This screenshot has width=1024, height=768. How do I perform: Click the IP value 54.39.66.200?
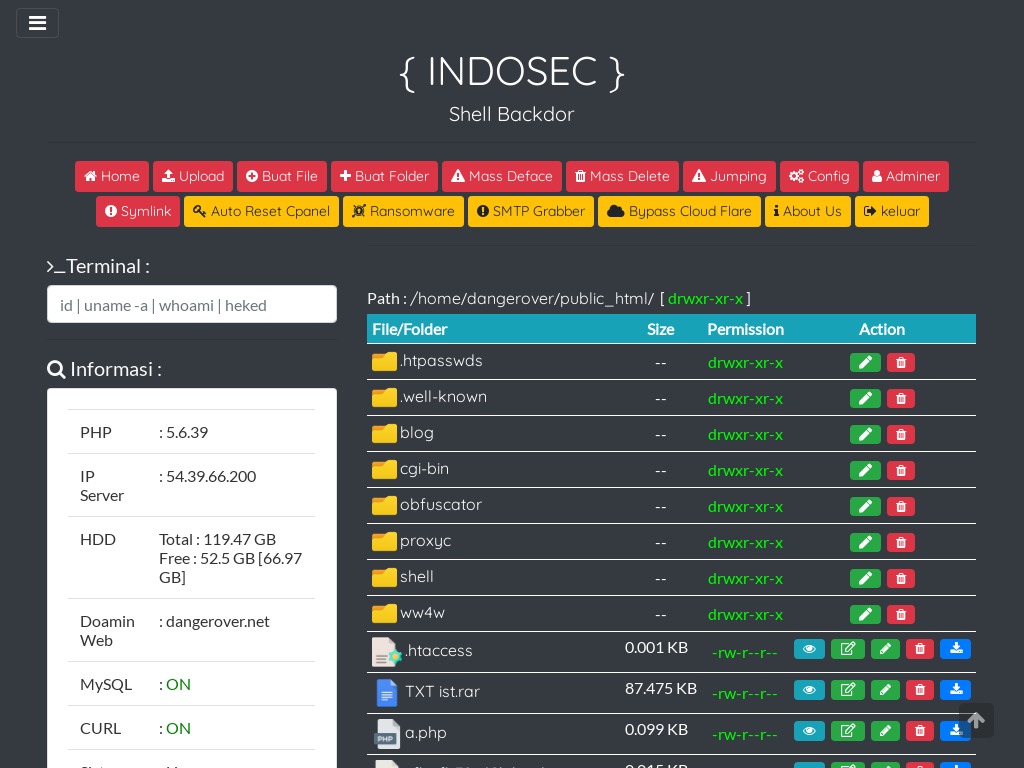(x=211, y=477)
